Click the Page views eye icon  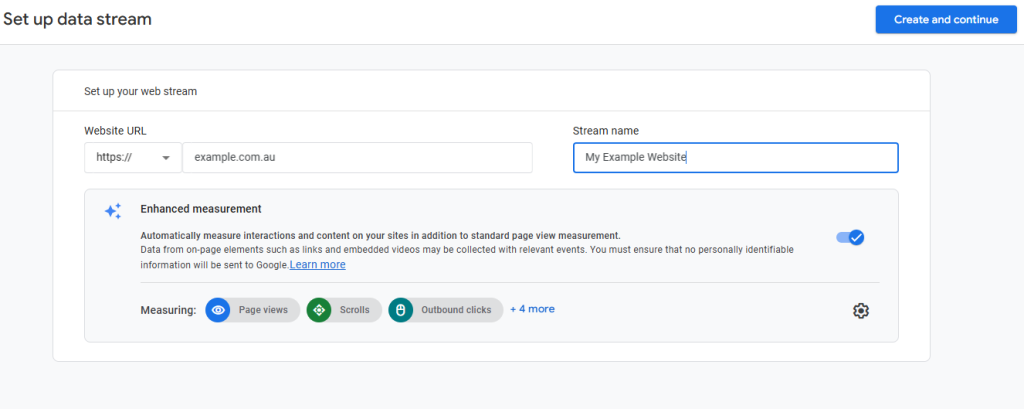click(218, 310)
